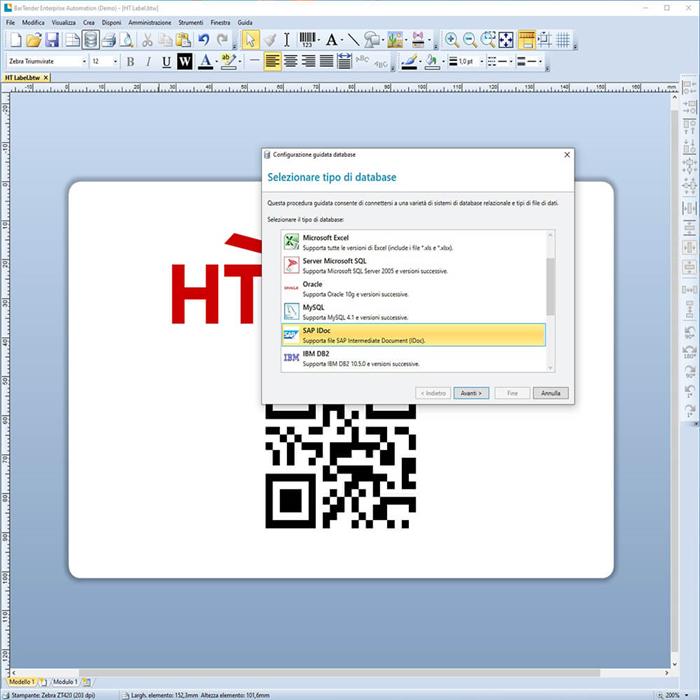The width and height of the screenshot is (700, 700).
Task: Click the Save floppy disk icon
Action: (x=52, y=40)
